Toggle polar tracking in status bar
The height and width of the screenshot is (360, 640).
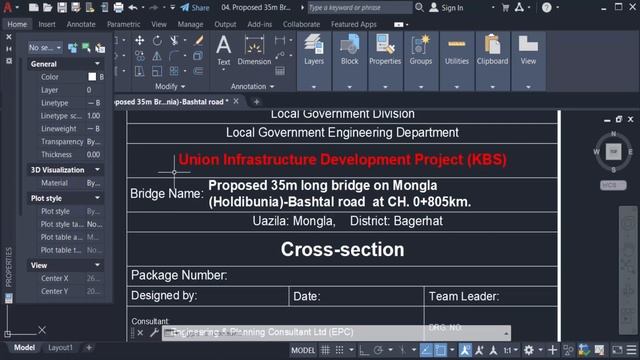(x=378, y=350)
